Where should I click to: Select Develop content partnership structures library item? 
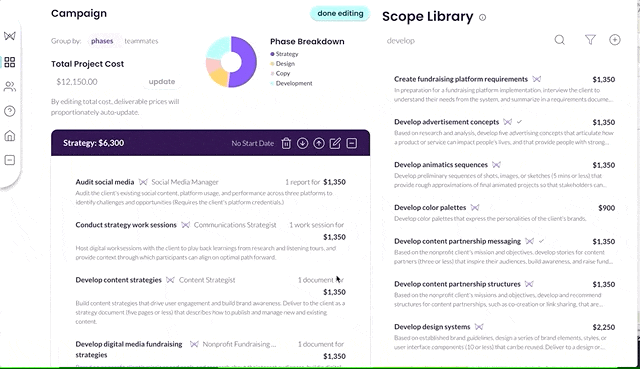[x=457, y=284]
